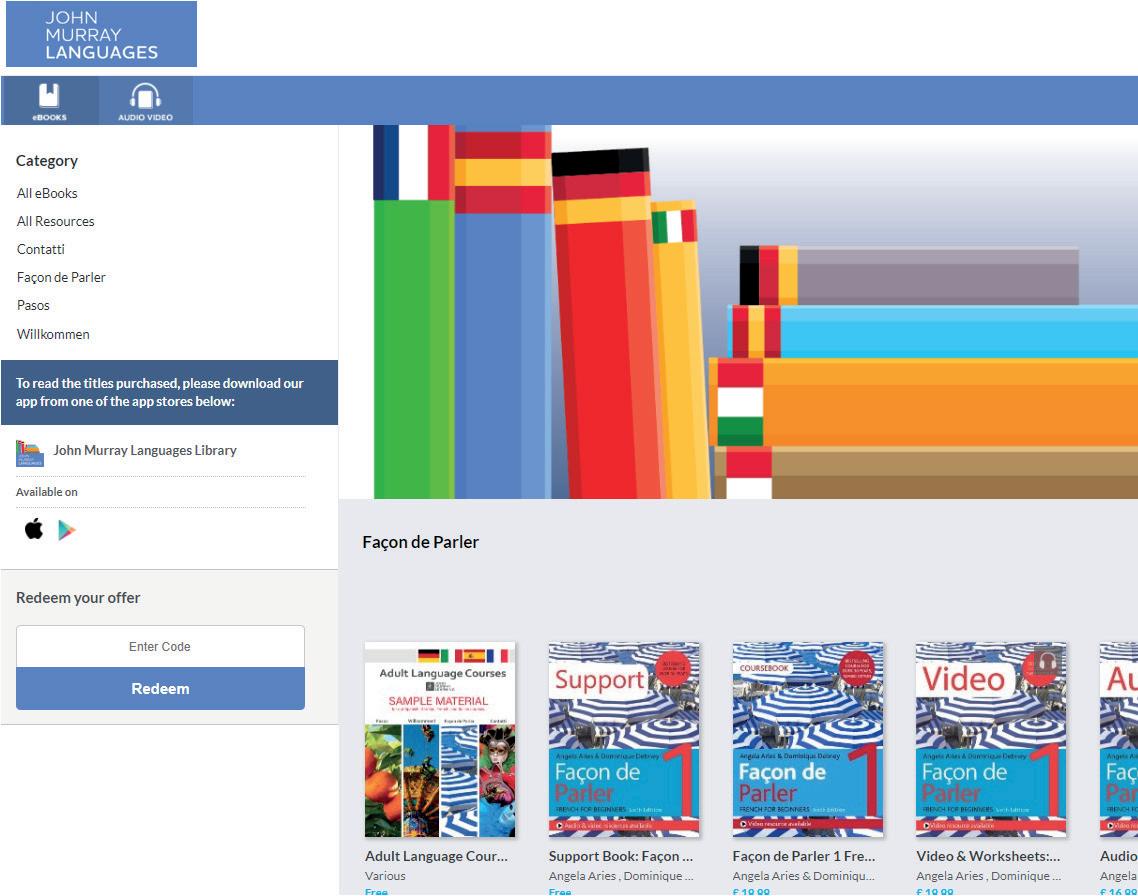Viewport: 1138px width, 896px height.
Task: Open the Willkommen category
Action: (53, 334)
